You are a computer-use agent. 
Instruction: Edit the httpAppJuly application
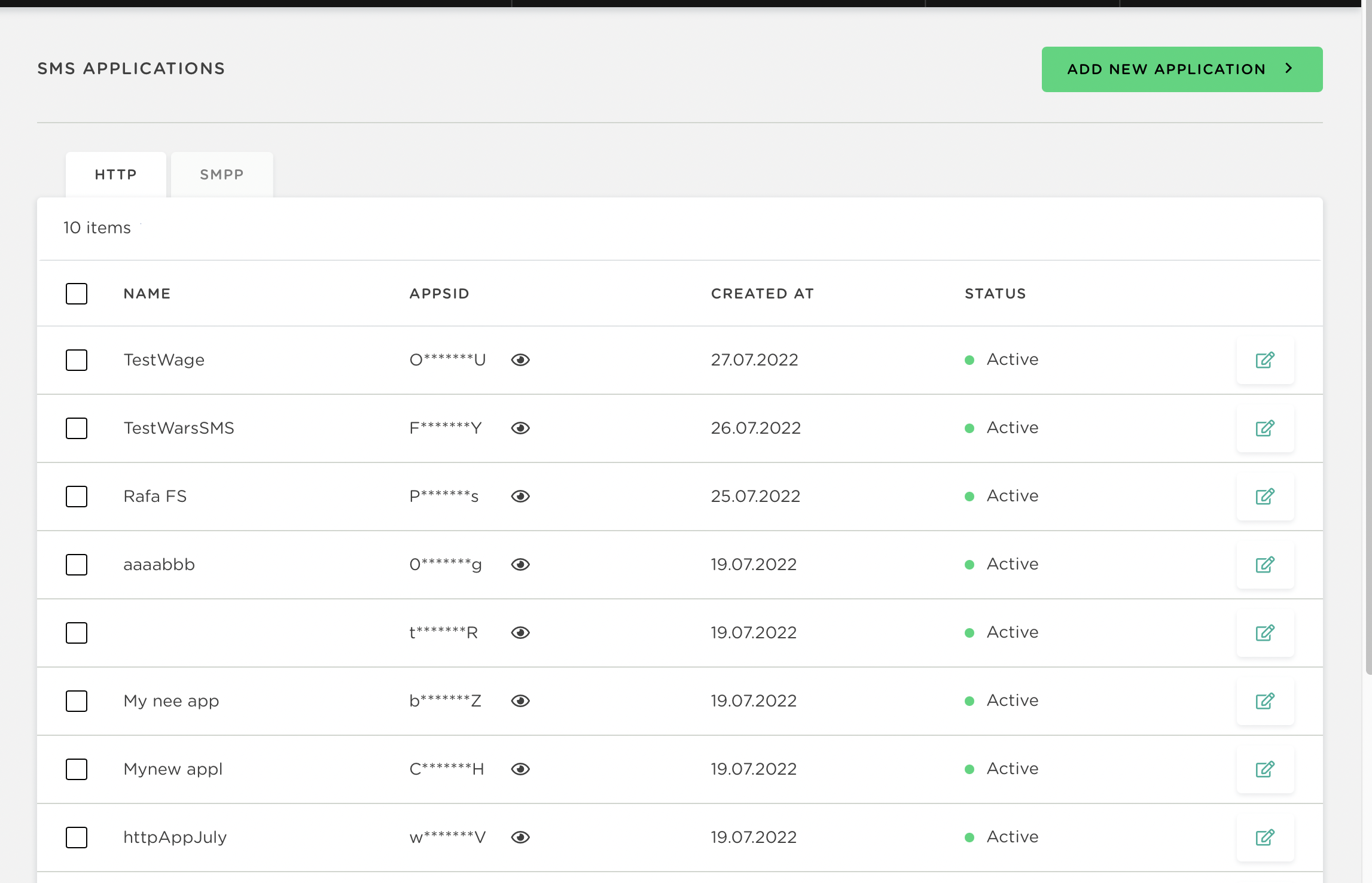[1264, 838]
